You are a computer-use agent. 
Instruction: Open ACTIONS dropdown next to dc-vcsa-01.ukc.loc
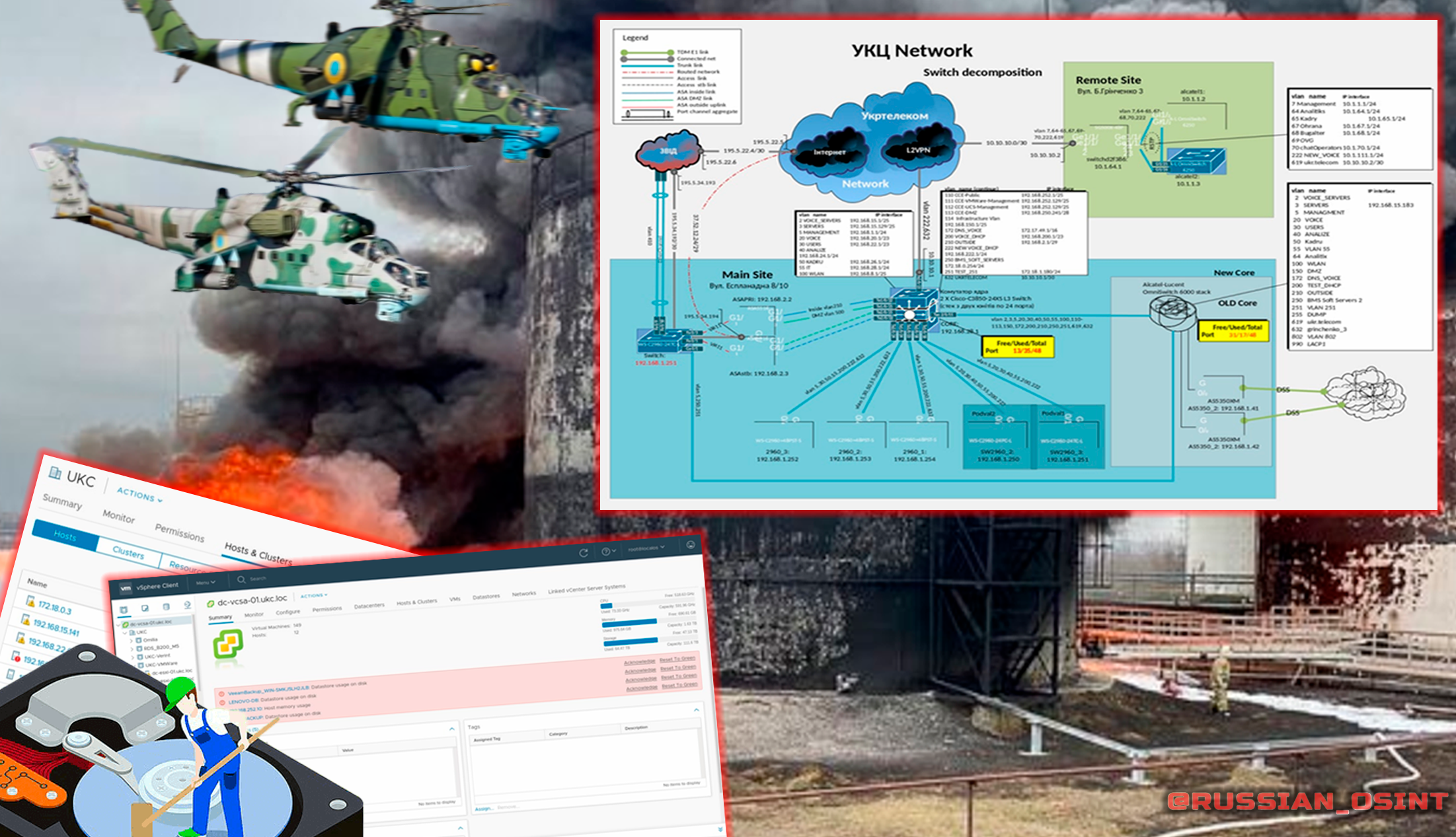click(314, 595)
